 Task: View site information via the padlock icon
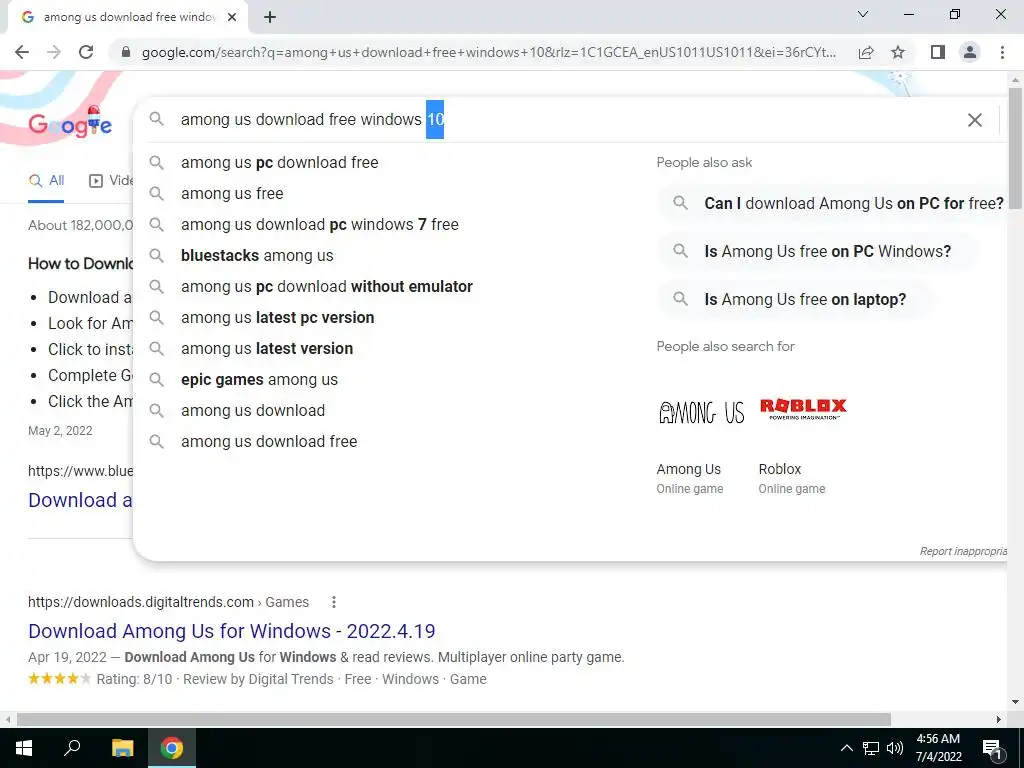126,52
